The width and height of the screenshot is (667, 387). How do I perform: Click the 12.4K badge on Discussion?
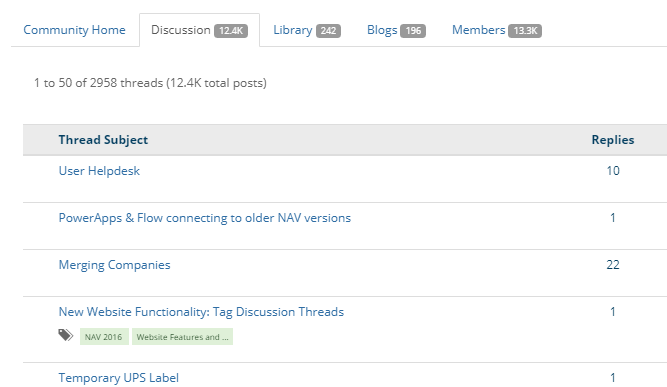(231, 31)
